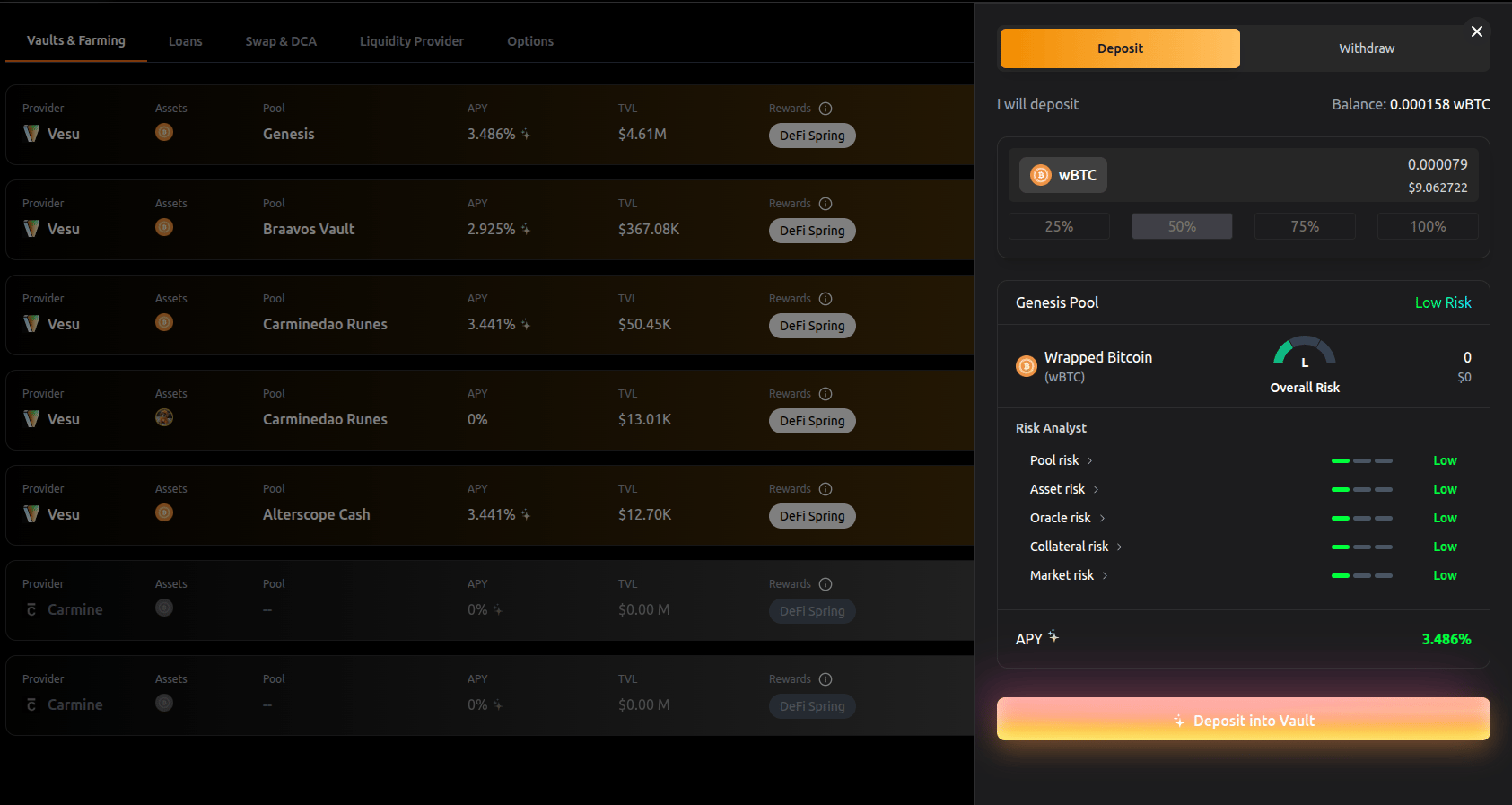Click the $367.08K TVL value

pyautogui.click(x=649, y=229)
